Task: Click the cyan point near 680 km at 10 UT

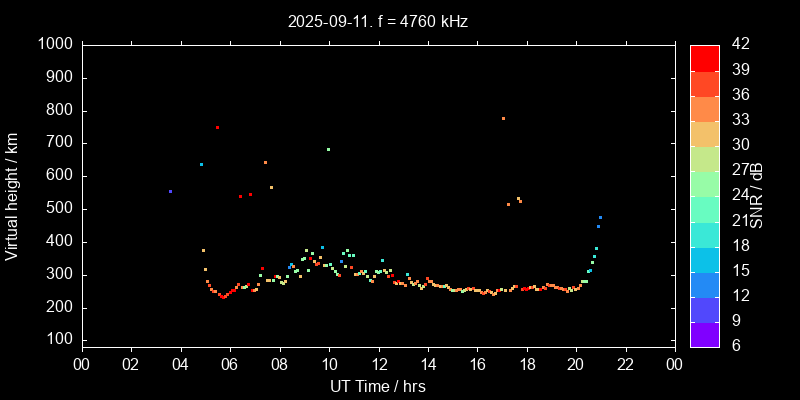Action: (328, 149)
